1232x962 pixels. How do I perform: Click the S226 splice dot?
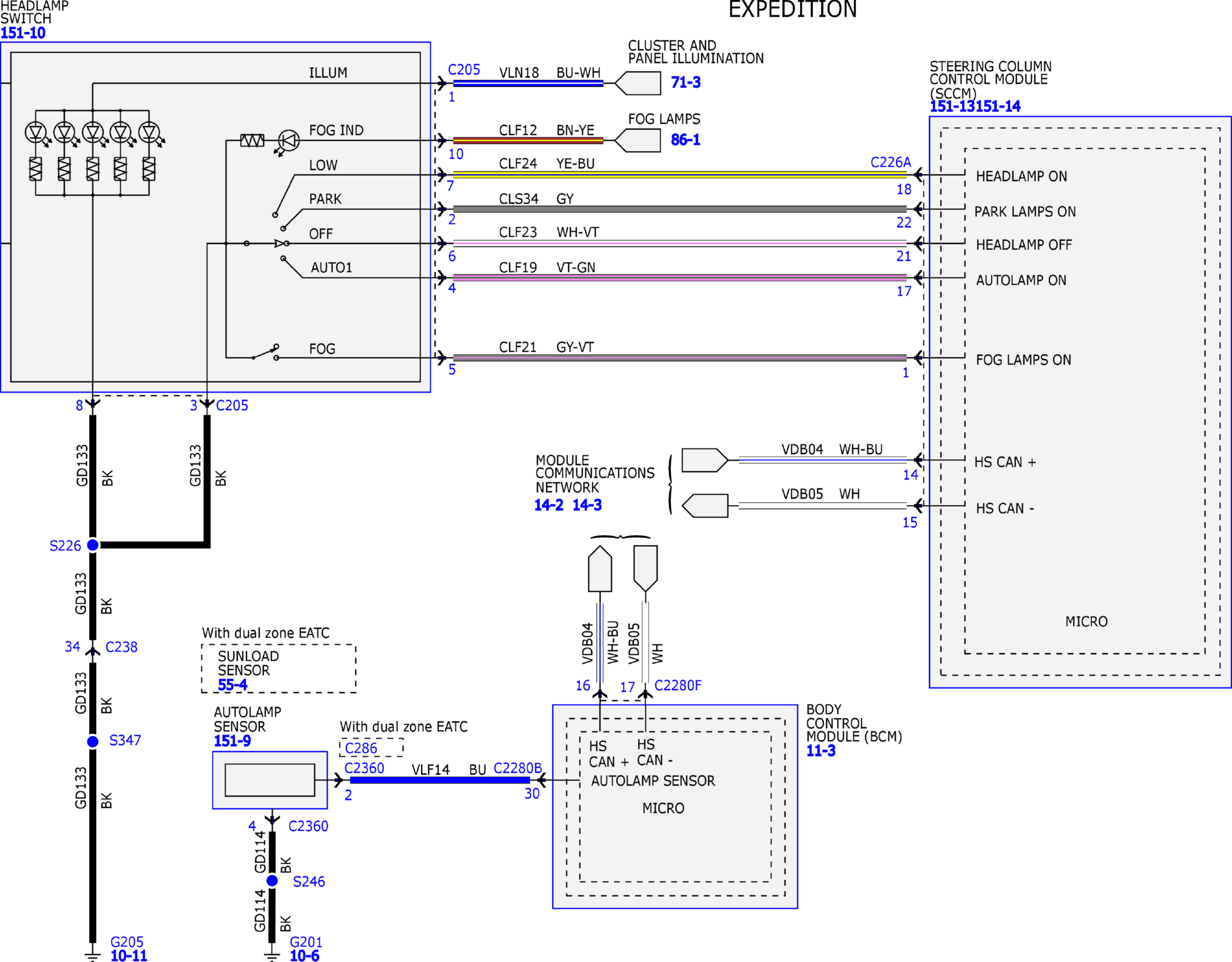point(93,545)
